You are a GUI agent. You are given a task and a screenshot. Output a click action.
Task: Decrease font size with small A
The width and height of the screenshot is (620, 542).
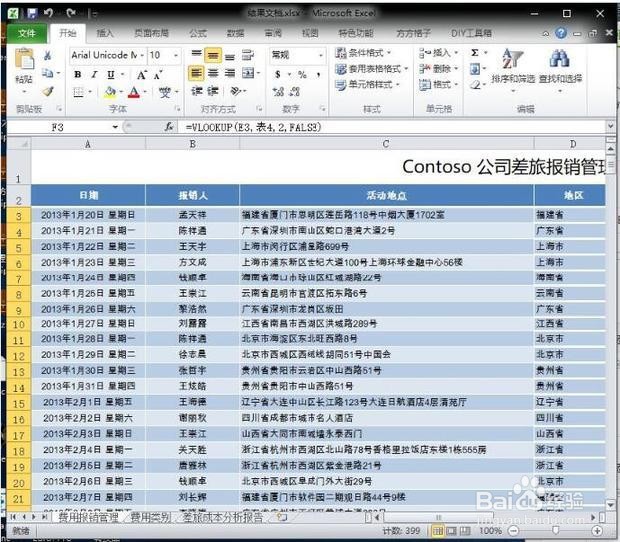[x=158, y=75]
